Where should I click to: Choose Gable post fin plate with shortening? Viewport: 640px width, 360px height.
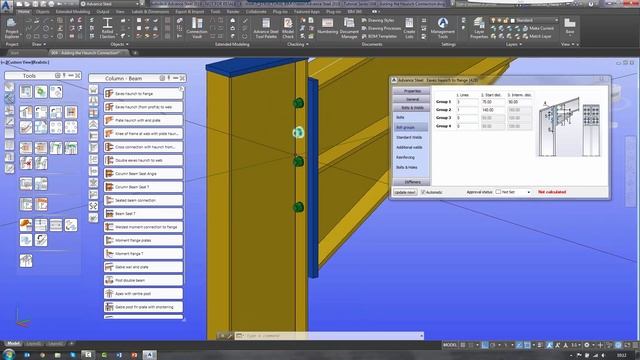(x=143, y=307)
